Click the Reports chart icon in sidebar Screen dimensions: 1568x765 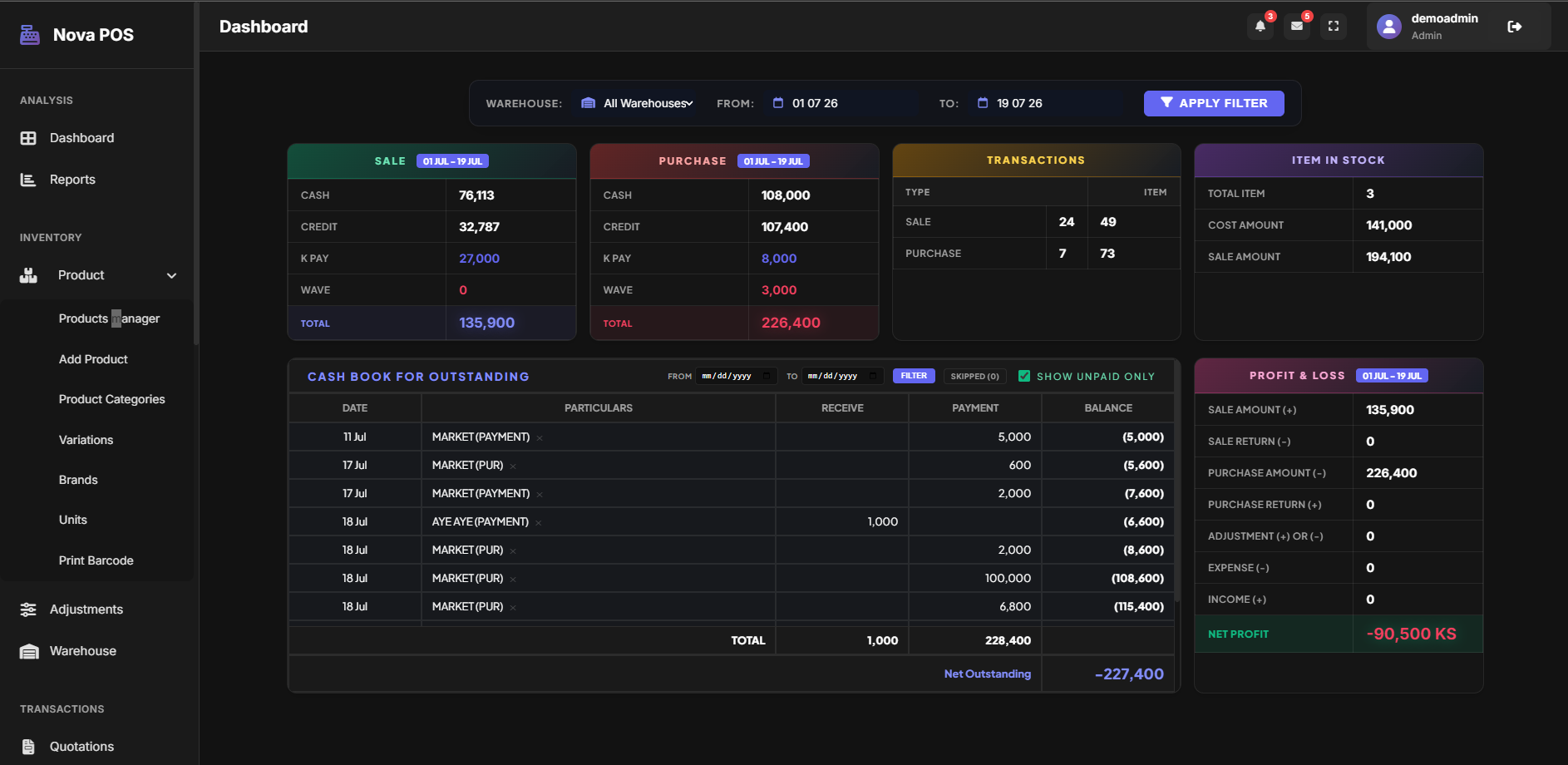(28, 180)
